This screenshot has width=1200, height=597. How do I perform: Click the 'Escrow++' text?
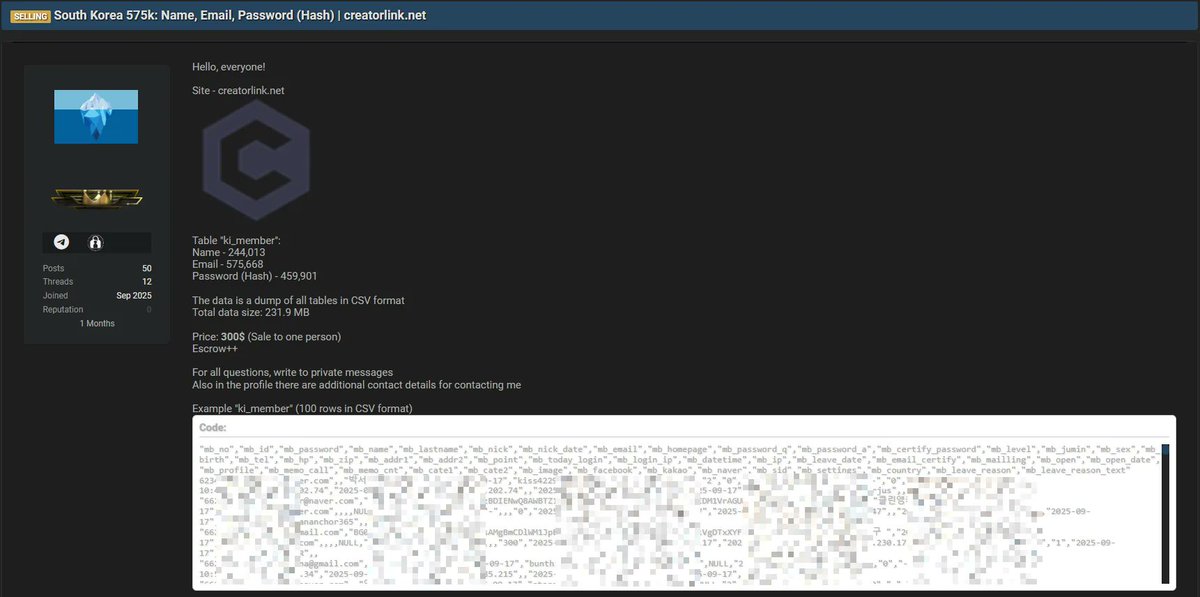213,348
